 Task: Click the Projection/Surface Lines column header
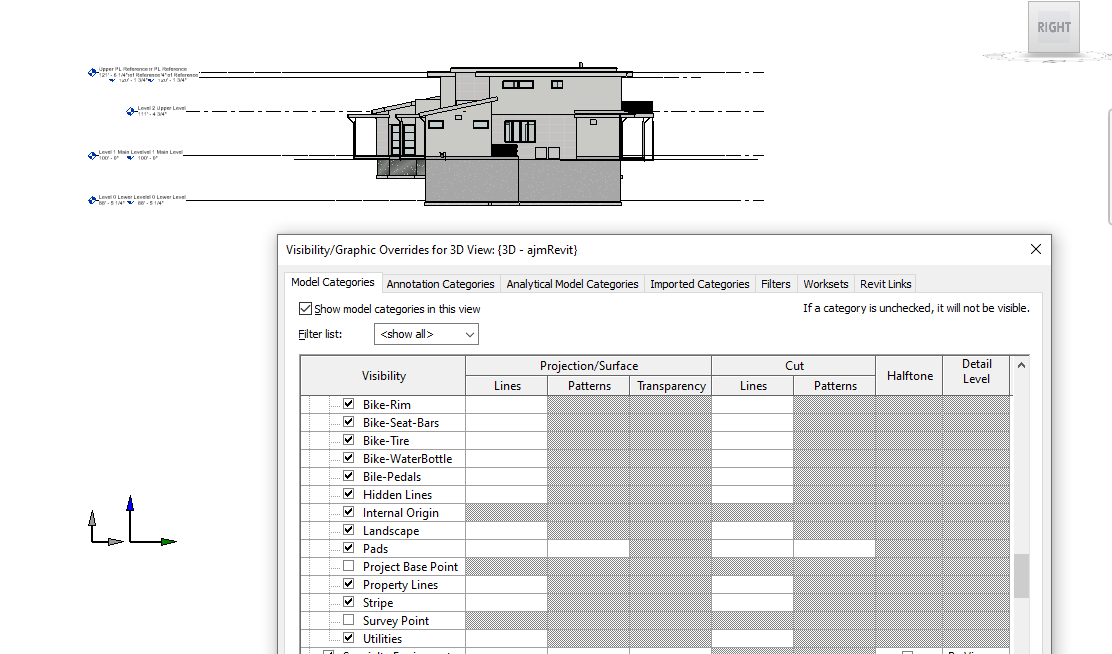pyautogui.click(x=507, y=386)
